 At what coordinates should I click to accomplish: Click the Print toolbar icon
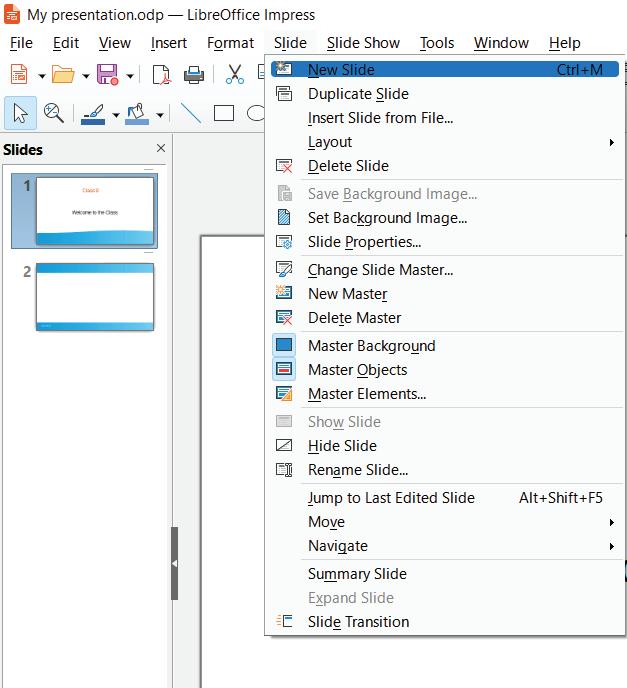(x=193, y=75)
